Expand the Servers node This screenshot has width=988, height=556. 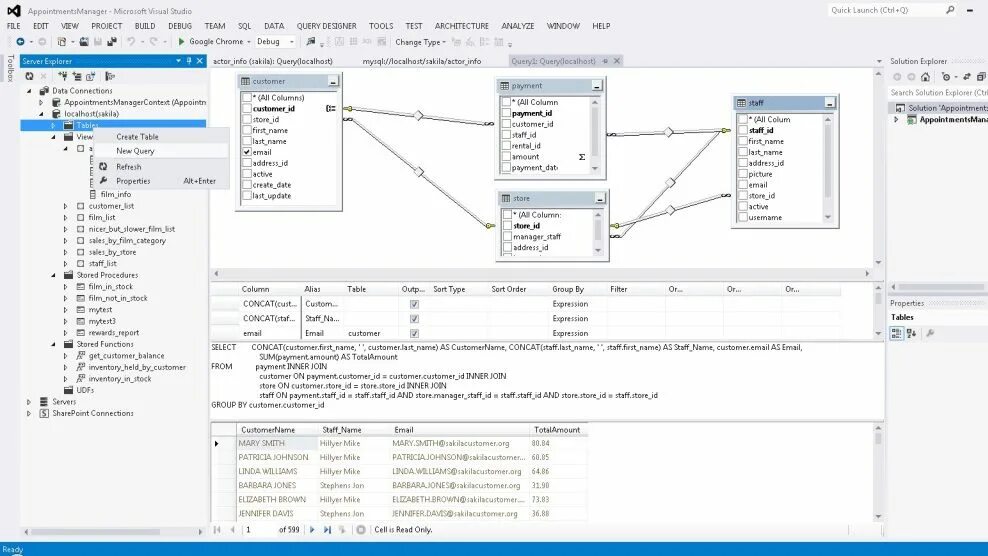[29, 402]
